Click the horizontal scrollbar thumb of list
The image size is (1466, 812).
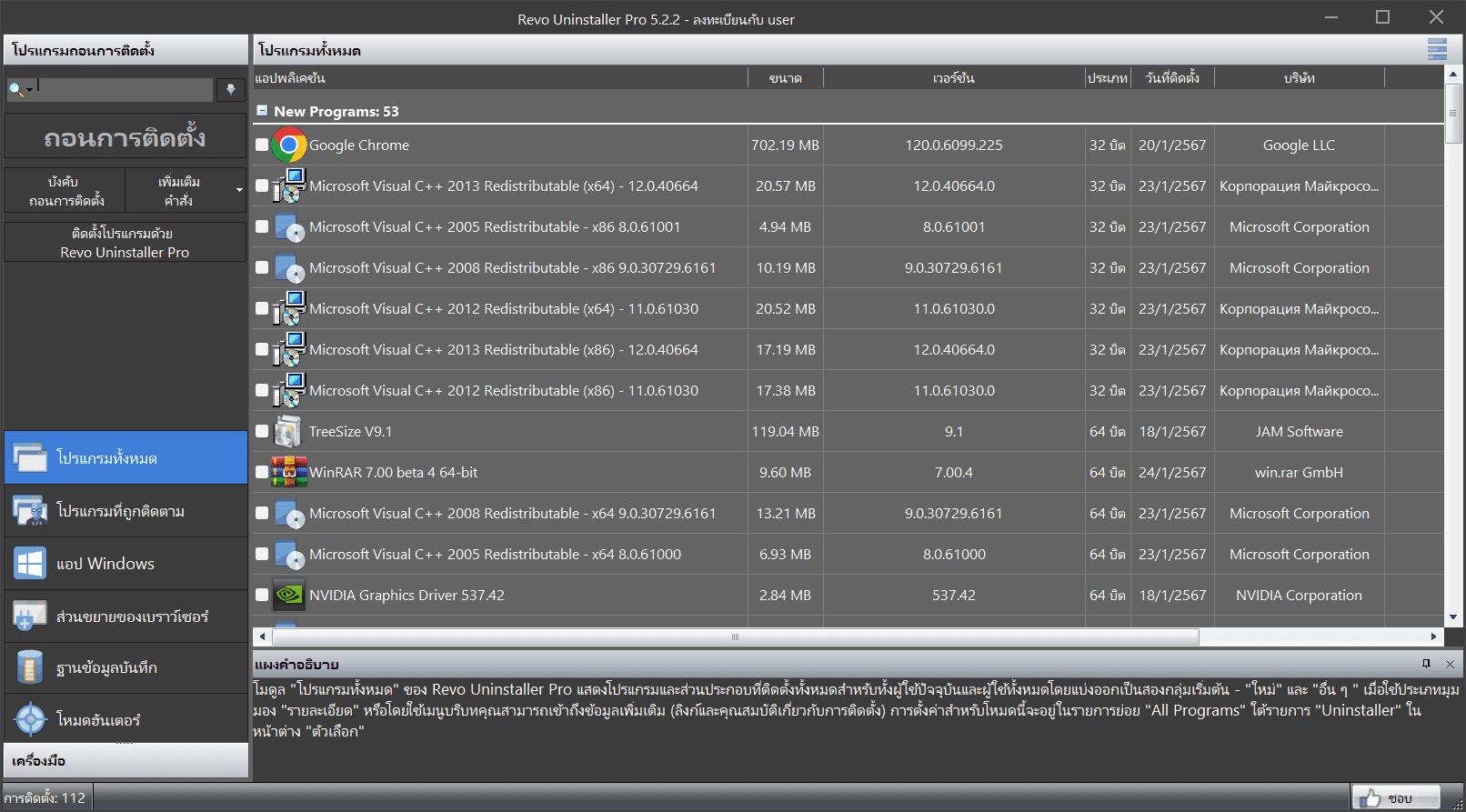point(735,637)
